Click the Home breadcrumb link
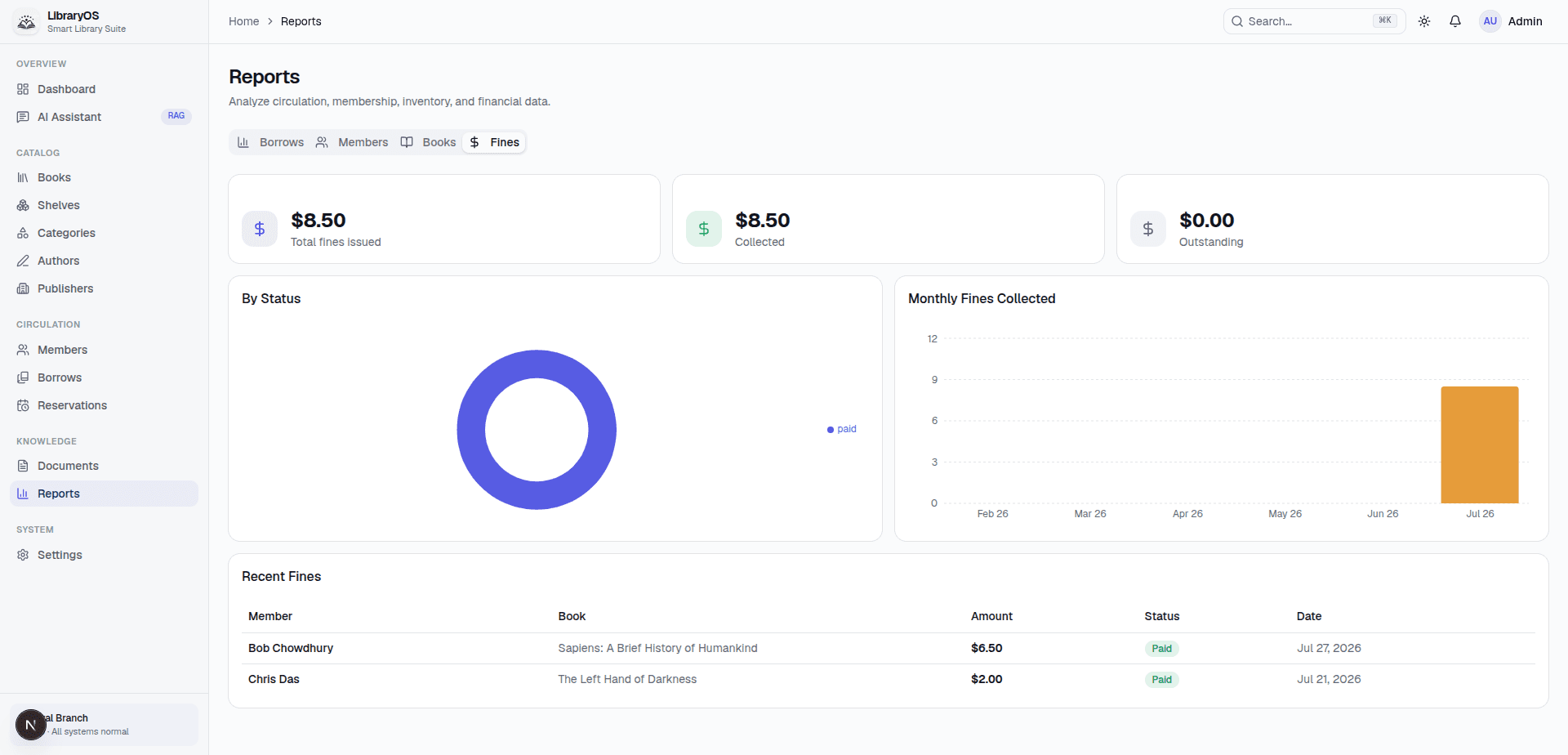 click(x=243, y=21)
